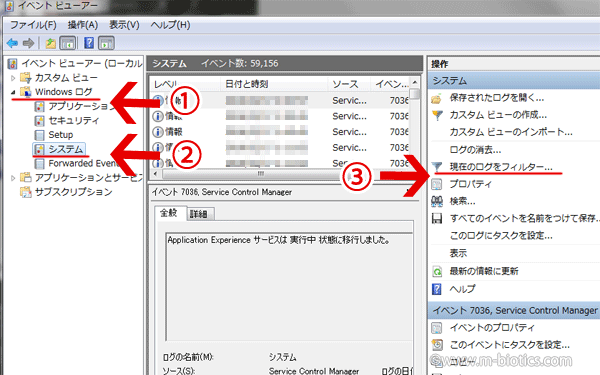Screen dimensions: 600x375
Task: Select the アプリケーション log
Action: coord(80,106)
